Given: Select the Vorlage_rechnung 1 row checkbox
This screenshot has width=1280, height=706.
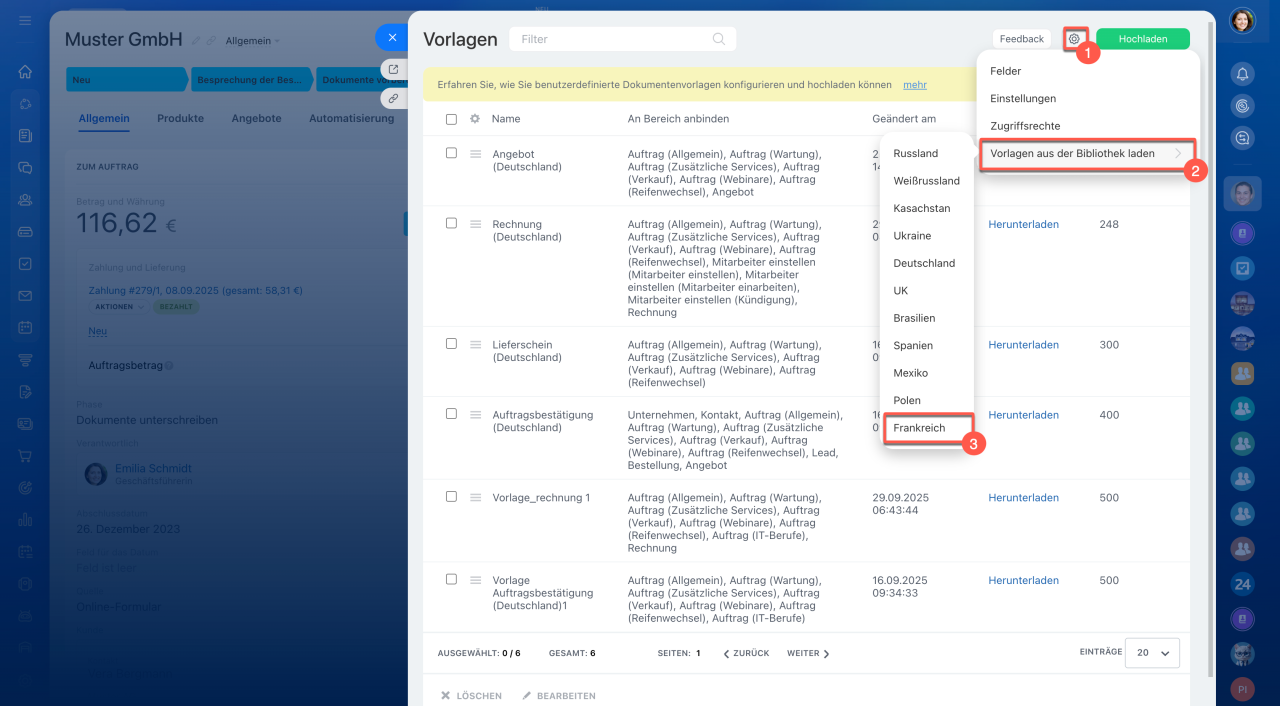Looking at the screenshot, I should pyautogui.click(x=451, y=496).
